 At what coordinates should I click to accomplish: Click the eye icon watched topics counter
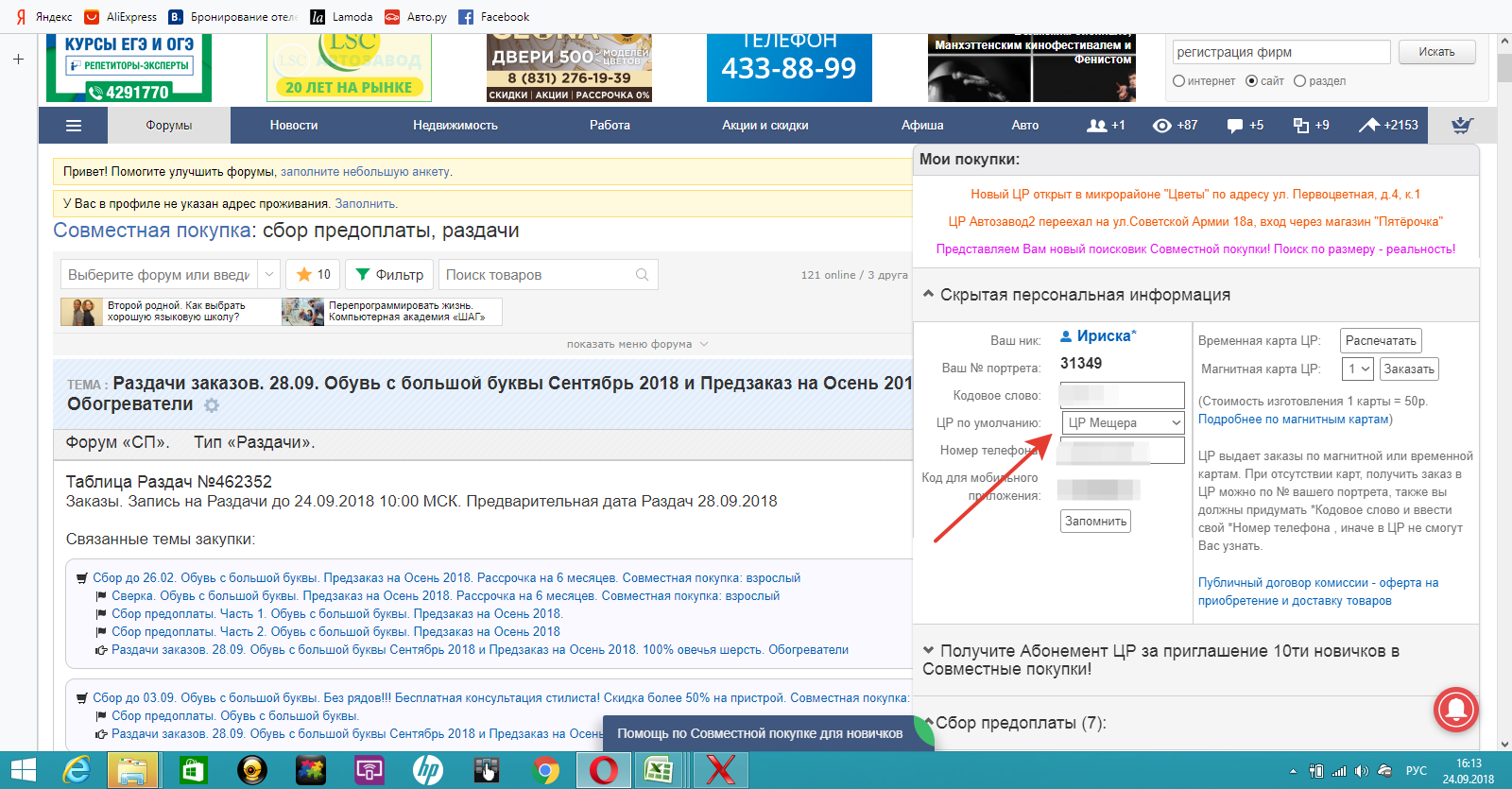pyautogui.click(x=1162, y=126)
